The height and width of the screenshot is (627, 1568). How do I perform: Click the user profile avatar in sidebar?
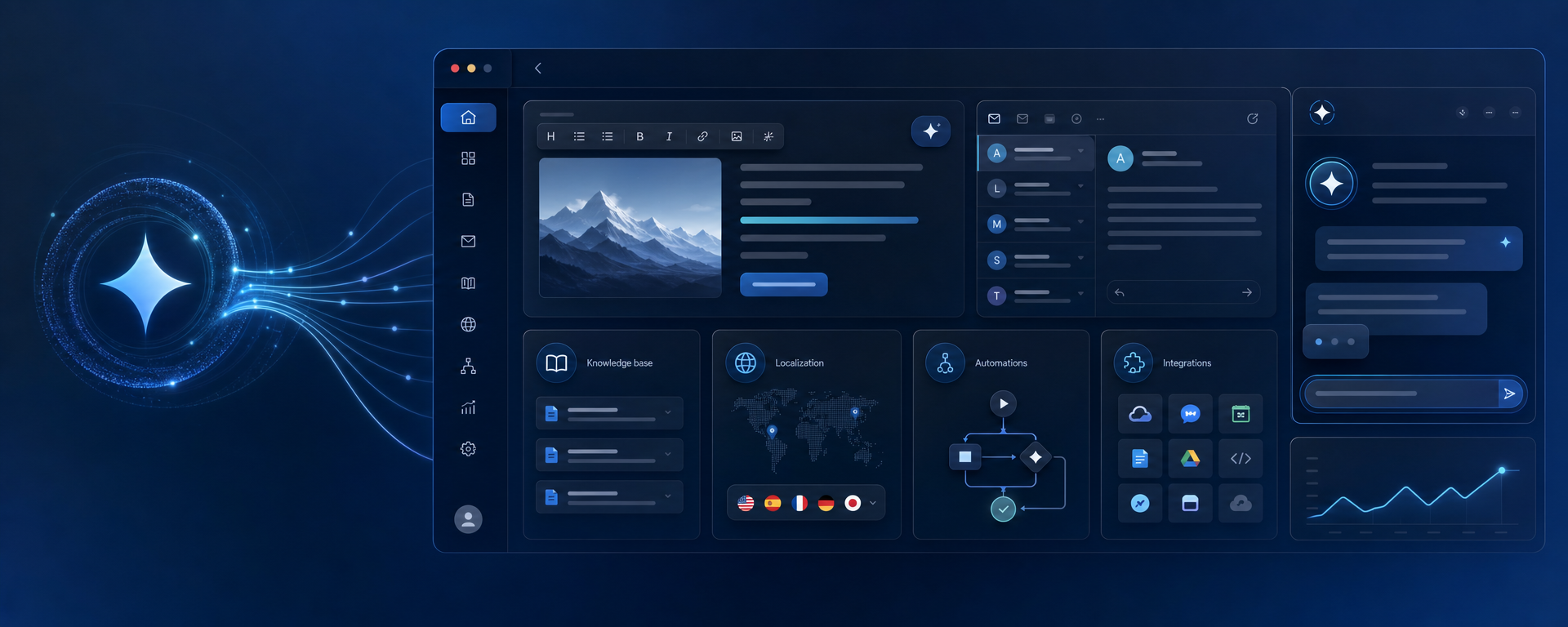[x=468, y=519]
